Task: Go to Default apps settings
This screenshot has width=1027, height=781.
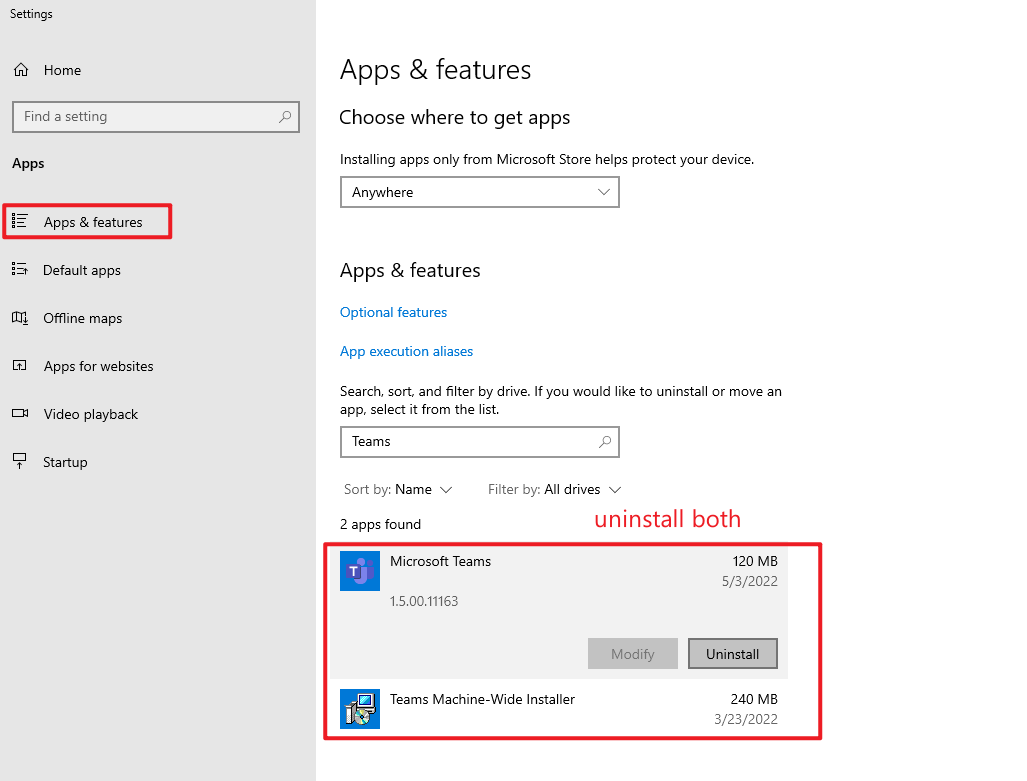Action: click(82, 270)
